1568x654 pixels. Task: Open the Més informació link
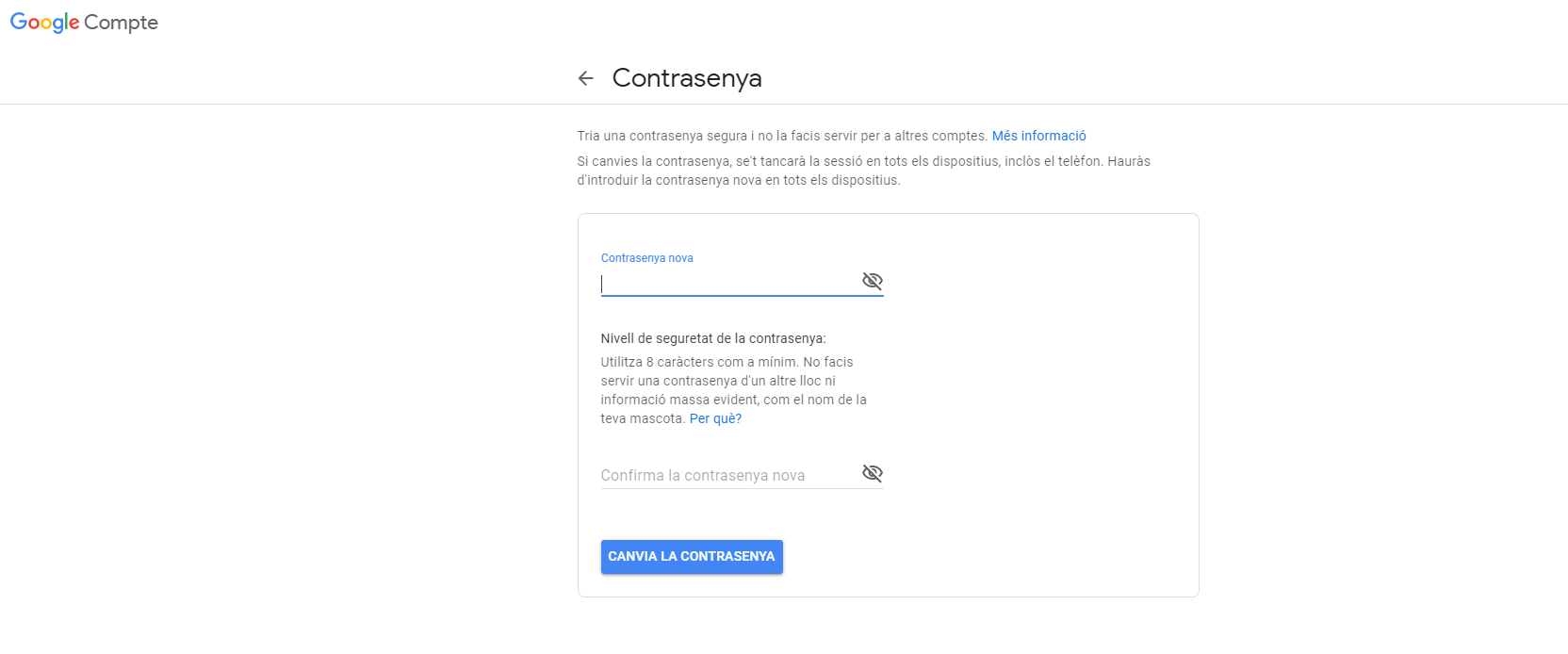point(1038,136)
